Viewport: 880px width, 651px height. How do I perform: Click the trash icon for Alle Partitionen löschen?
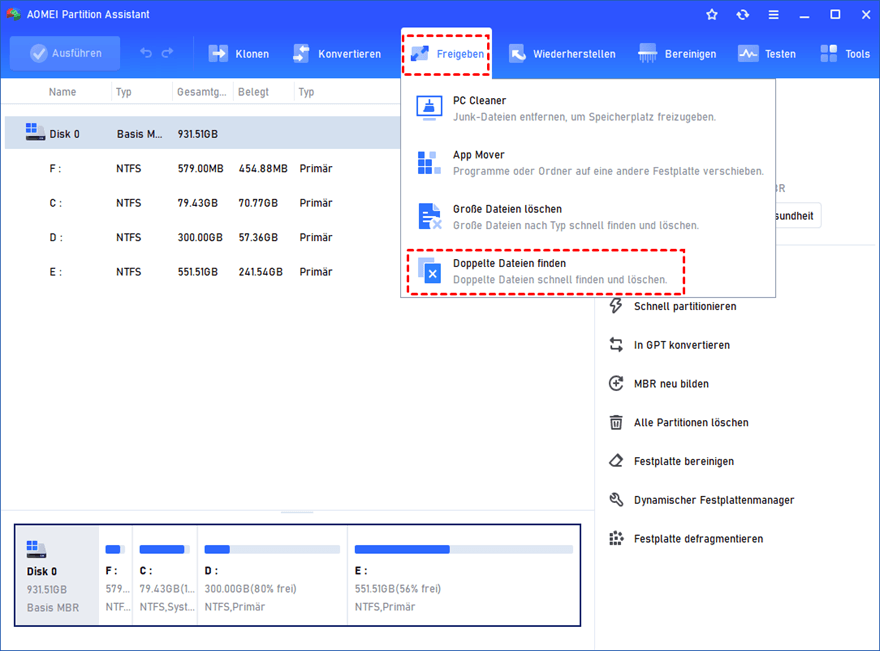coord(616,422)
